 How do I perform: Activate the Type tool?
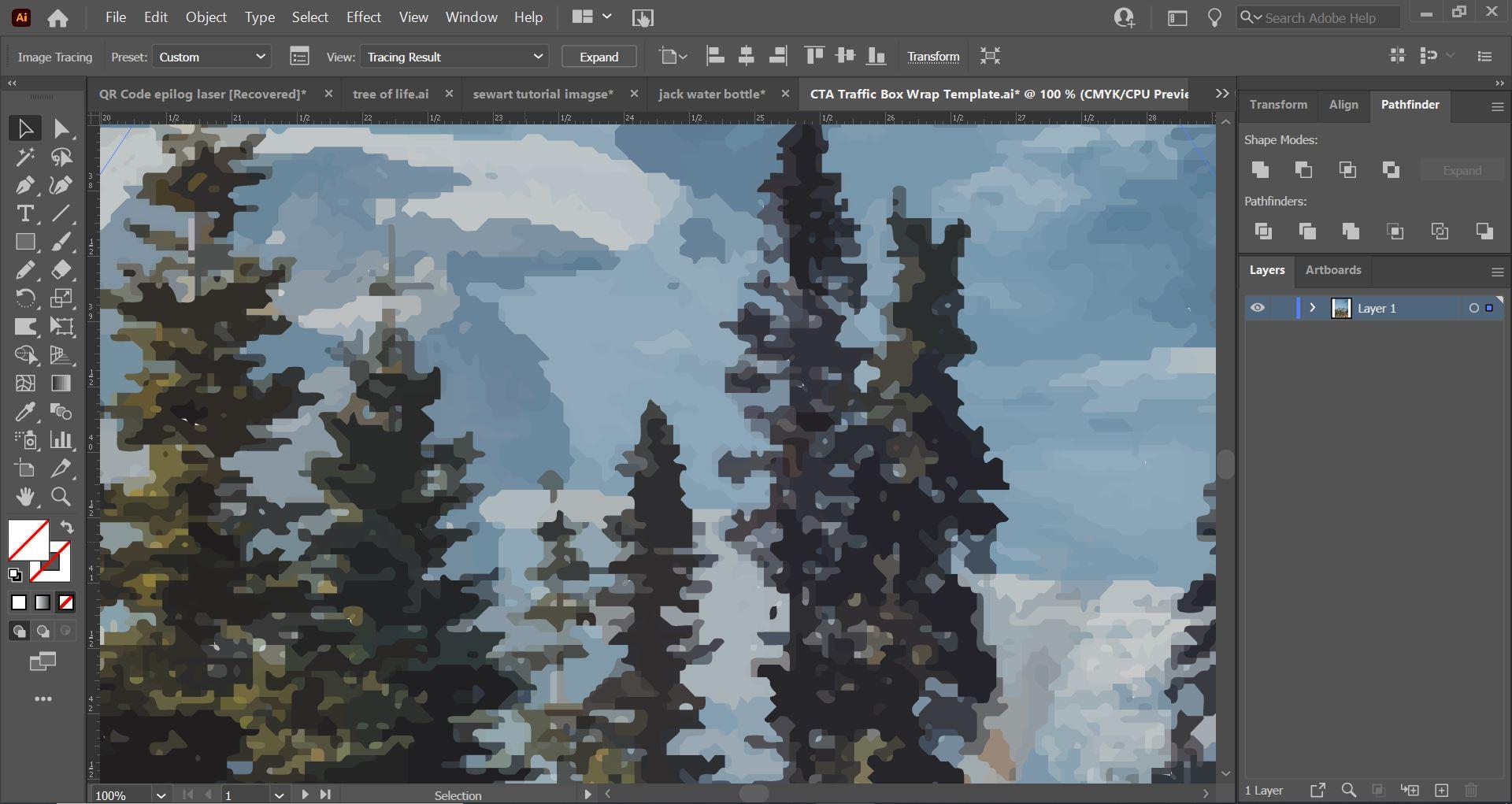pos(25,213)
